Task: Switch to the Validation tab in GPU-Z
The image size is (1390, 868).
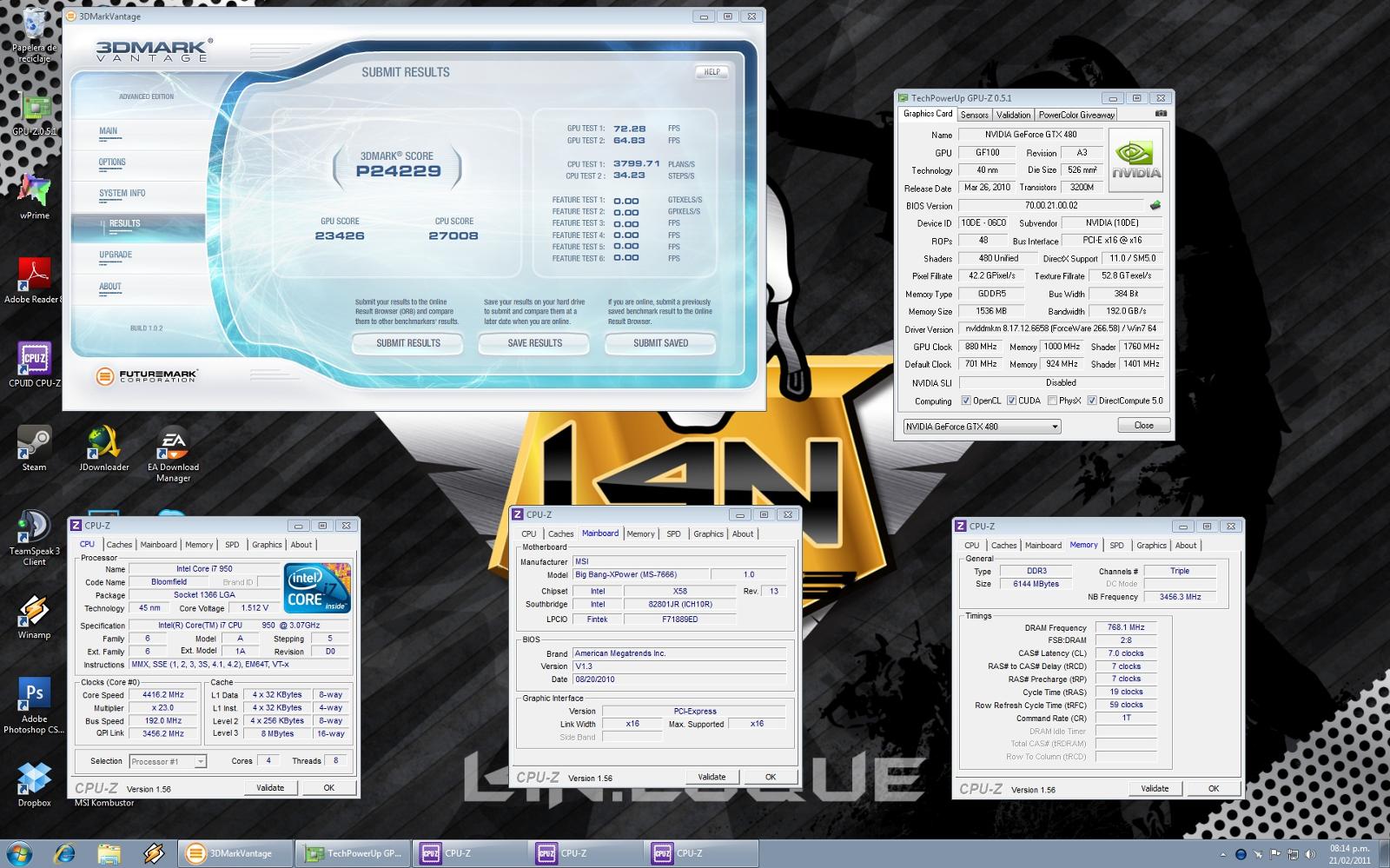Action: (x=1013, y=115)
